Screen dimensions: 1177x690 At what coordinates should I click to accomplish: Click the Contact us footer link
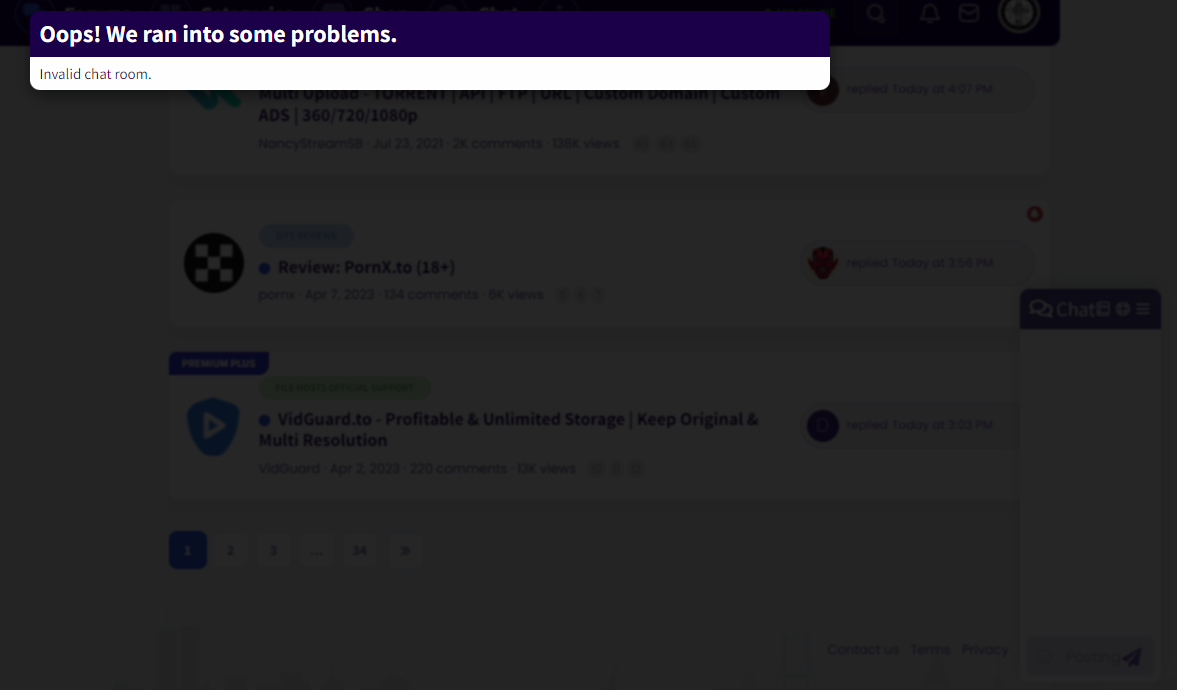click(862, 649)
